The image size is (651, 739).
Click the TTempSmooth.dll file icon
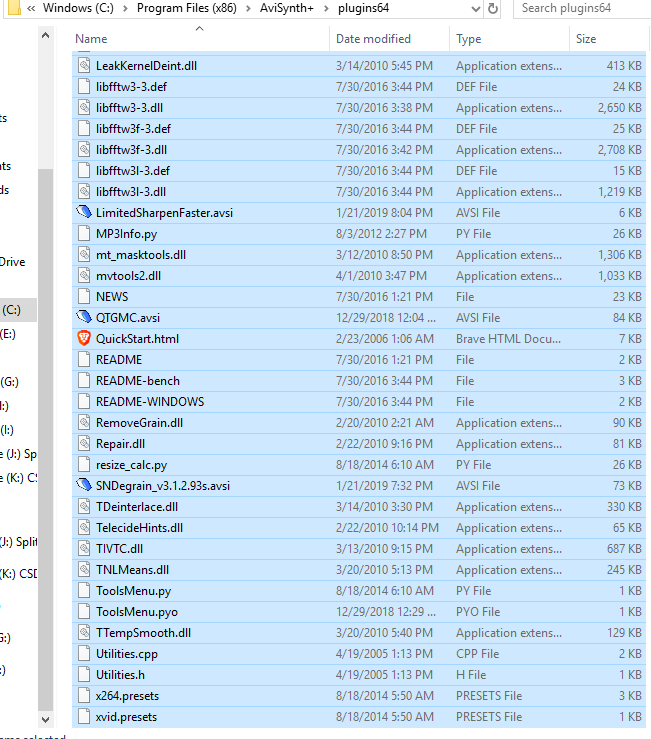pos(84,632)
